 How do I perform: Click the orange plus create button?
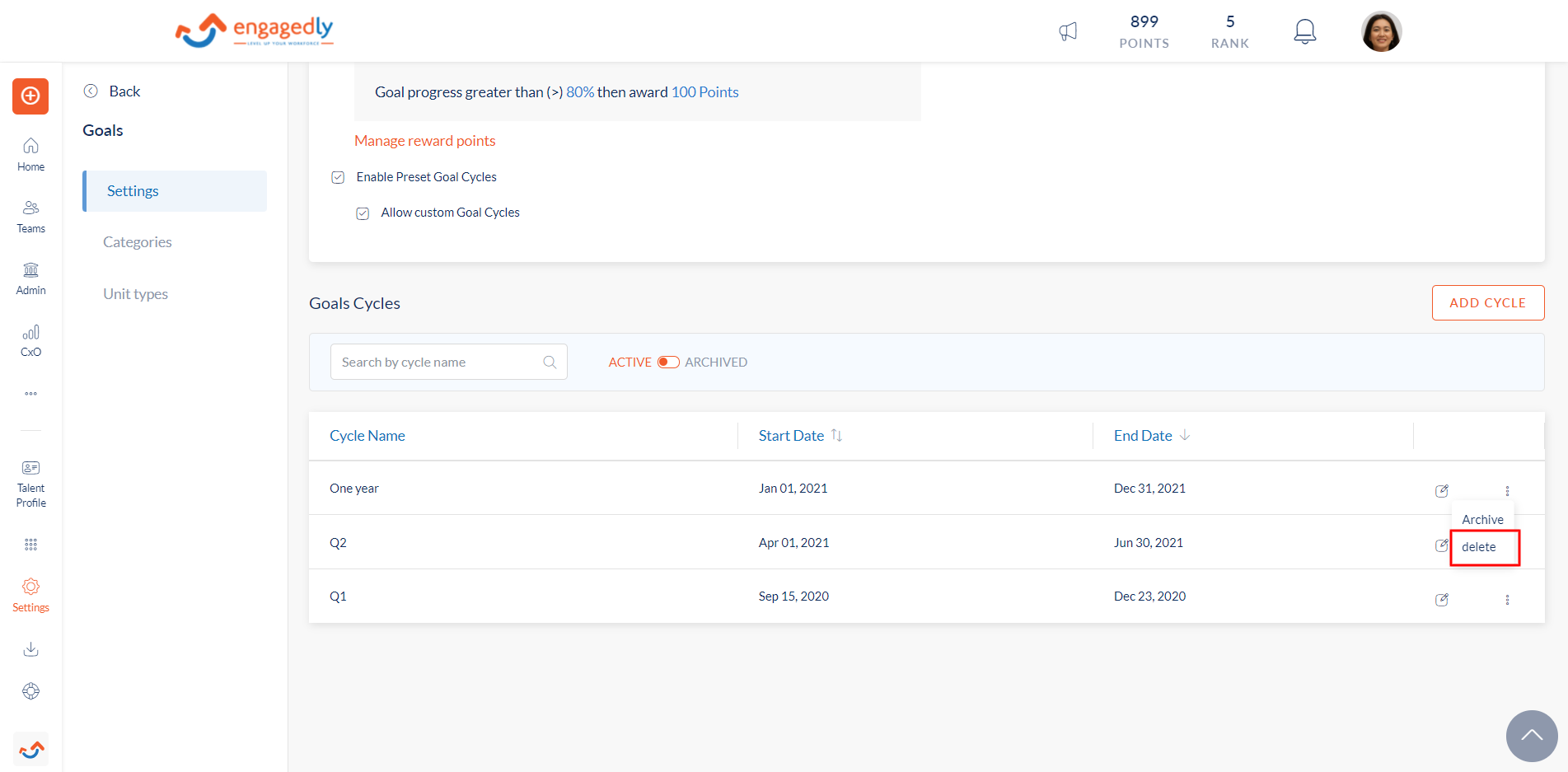[30, 96]
